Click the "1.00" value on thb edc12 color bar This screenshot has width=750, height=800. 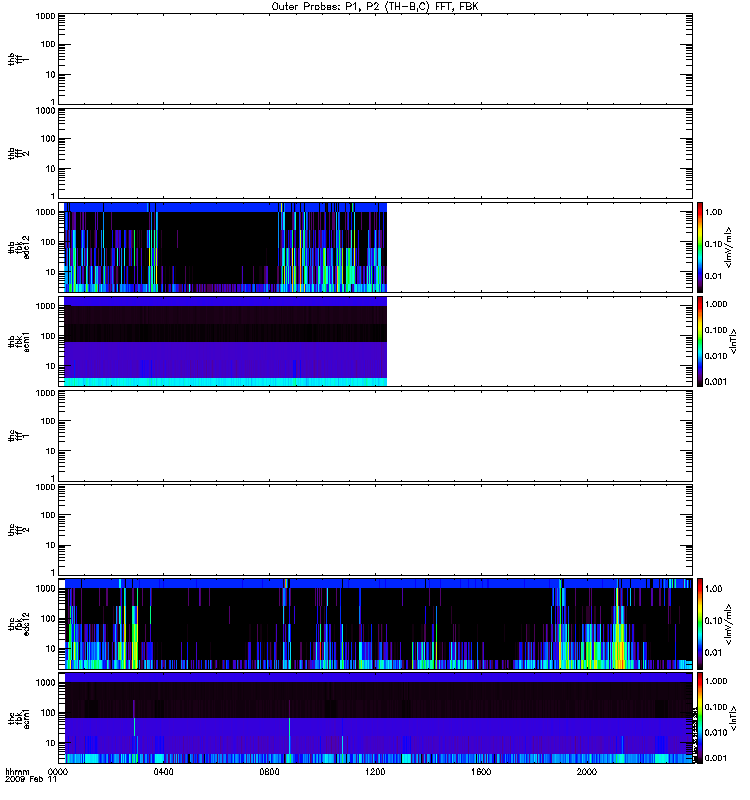pos(714,212)
